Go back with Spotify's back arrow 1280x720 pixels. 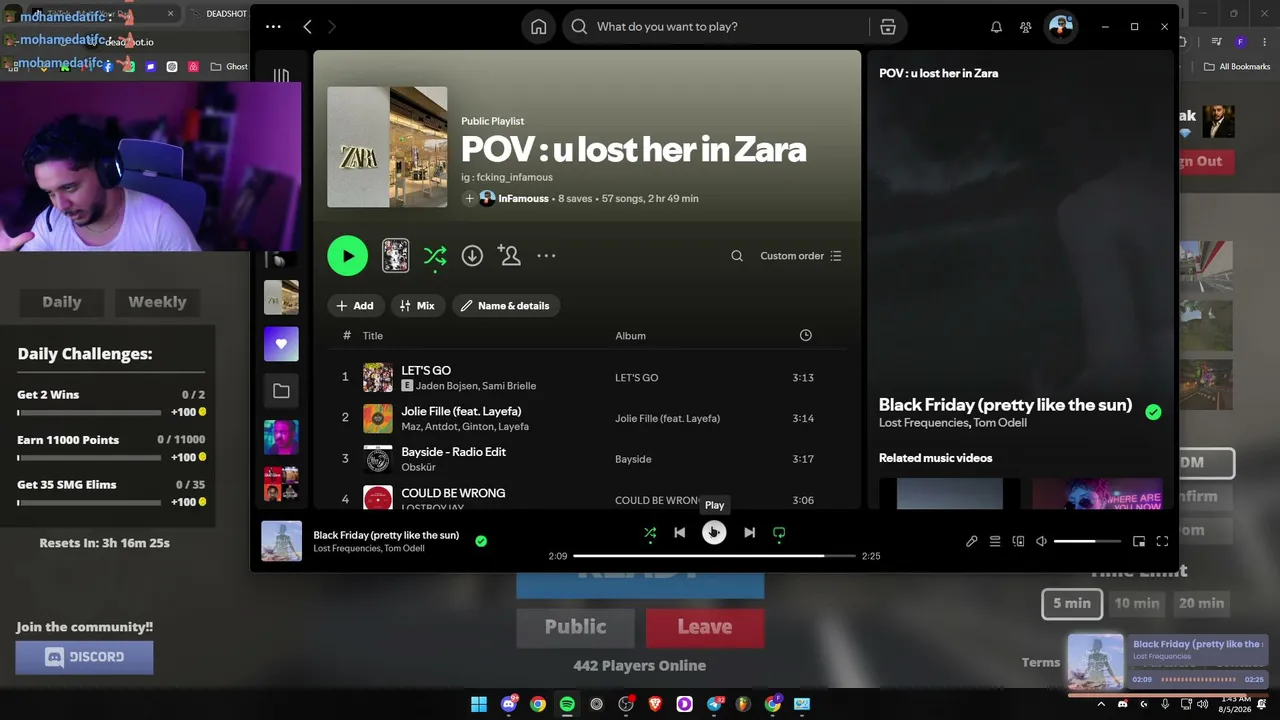click(x=308, y=27)
